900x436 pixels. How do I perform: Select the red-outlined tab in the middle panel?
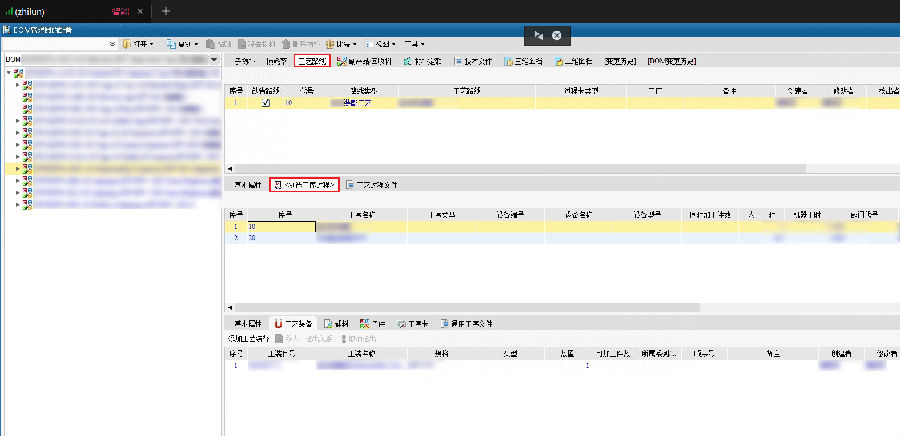(x=305, y=185)
